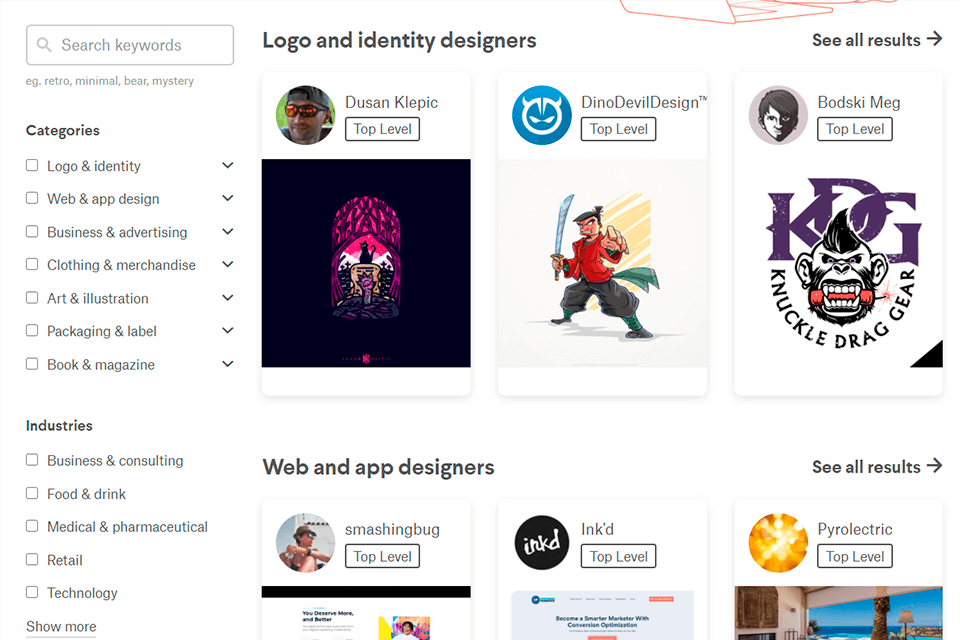The height and width of the screenshot is (640, 960).
Task: Expand Book & magazine chevron
Action: coord(228,364)
